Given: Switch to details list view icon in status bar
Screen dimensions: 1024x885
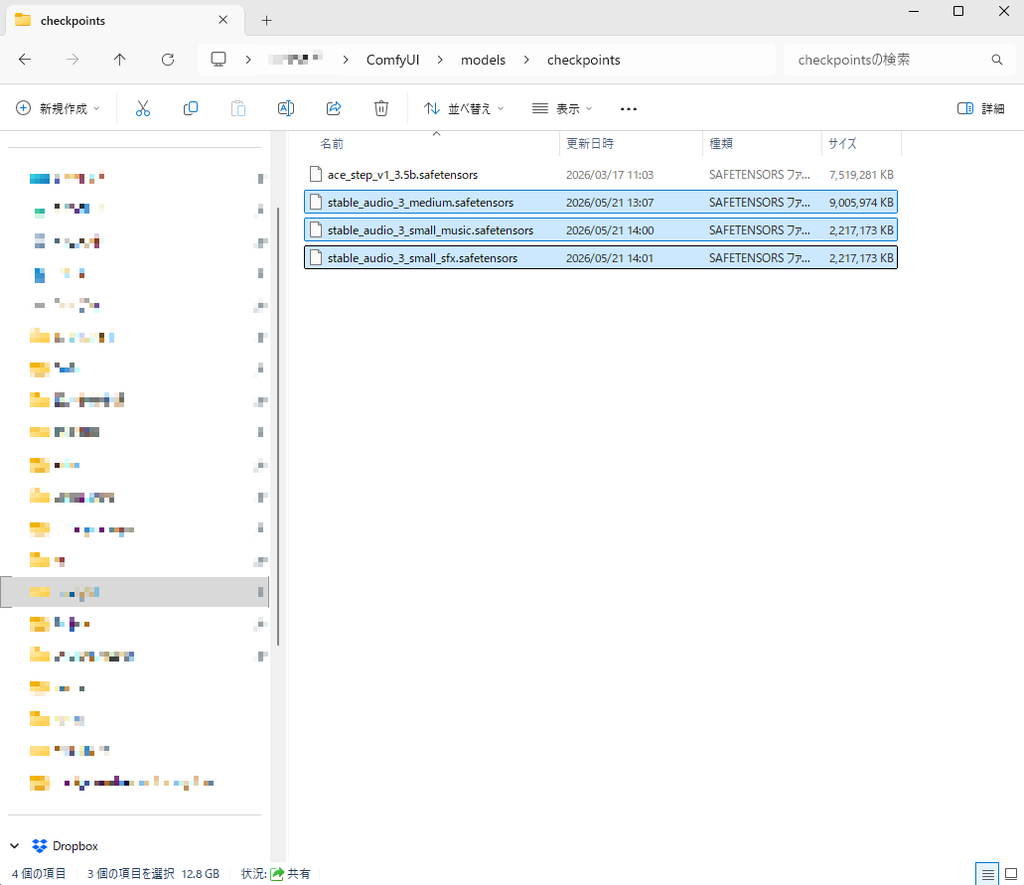Looking at the screenshot, I should point(987,874).
